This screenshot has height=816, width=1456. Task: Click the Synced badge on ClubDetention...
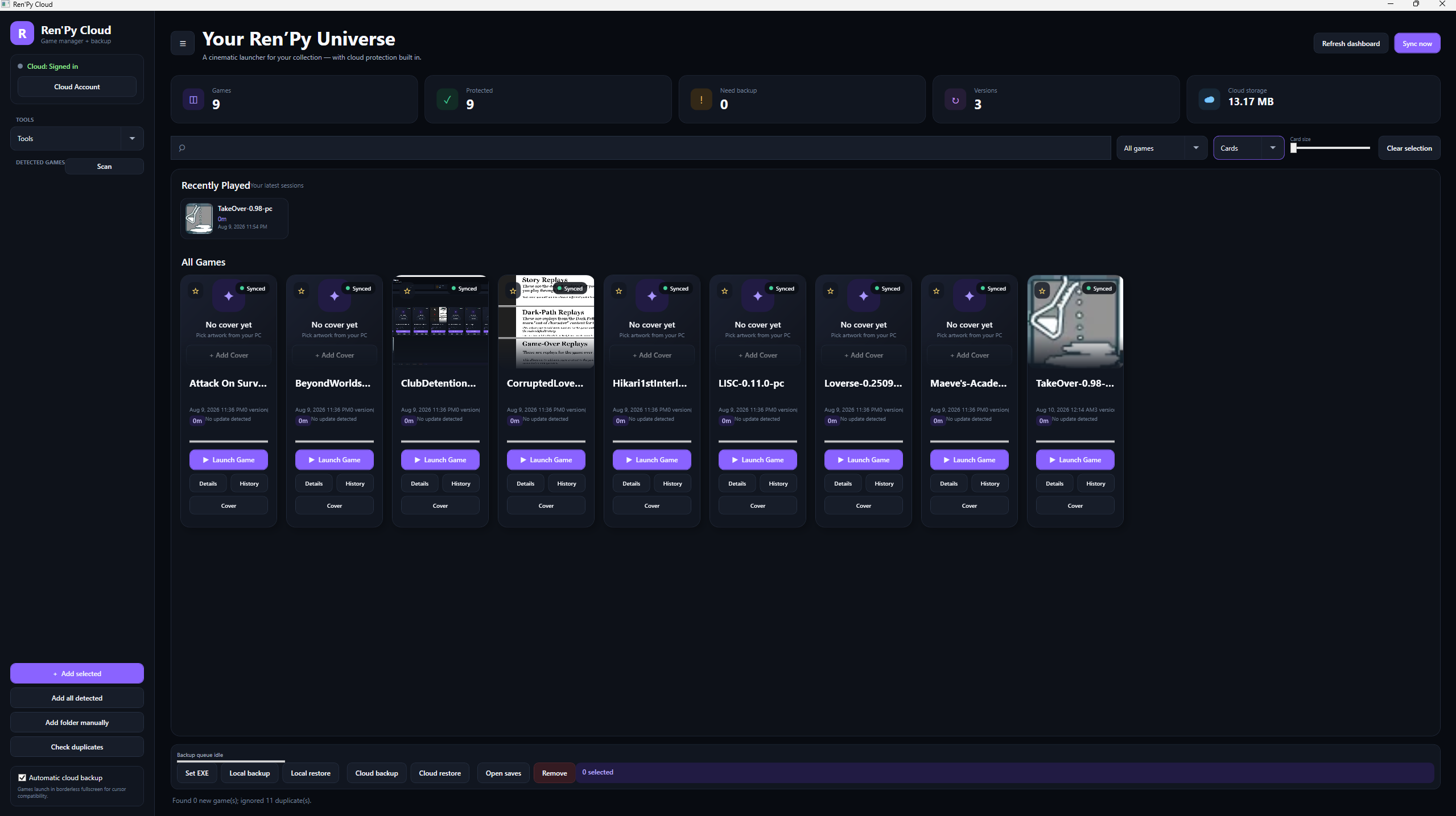click(x=464, y=288)
